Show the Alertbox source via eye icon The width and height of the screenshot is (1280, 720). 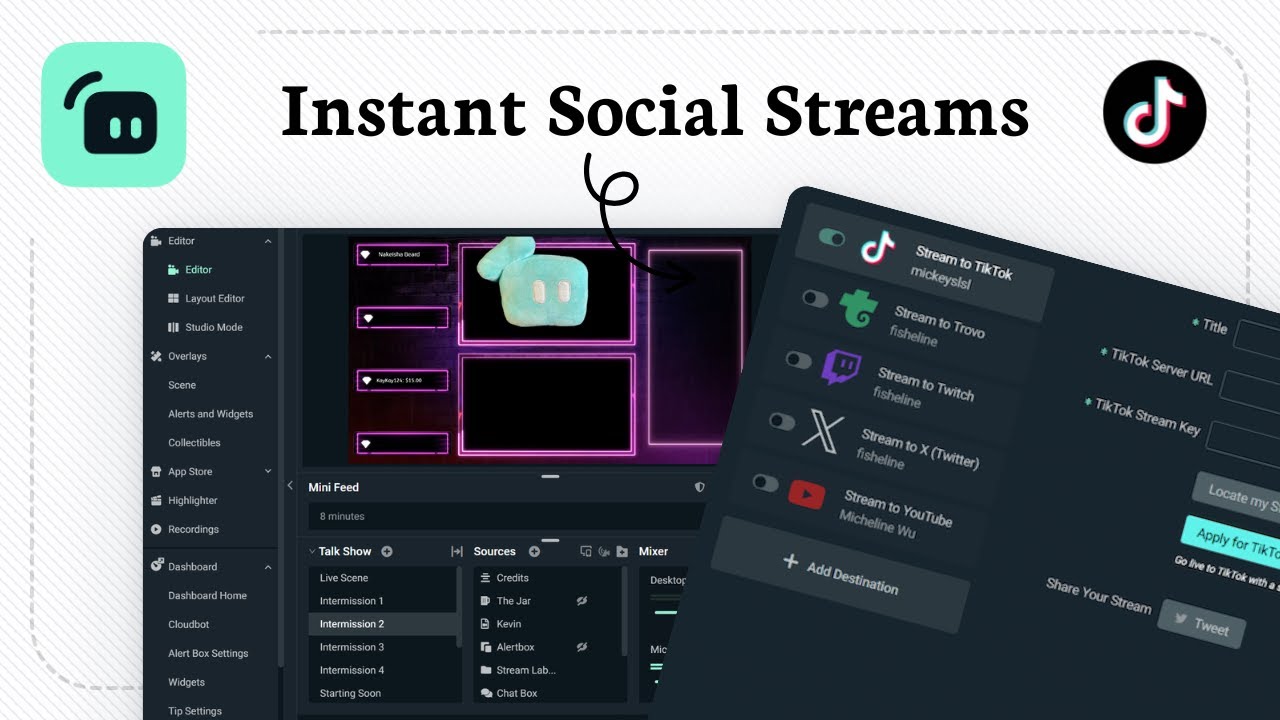point(581,647)
